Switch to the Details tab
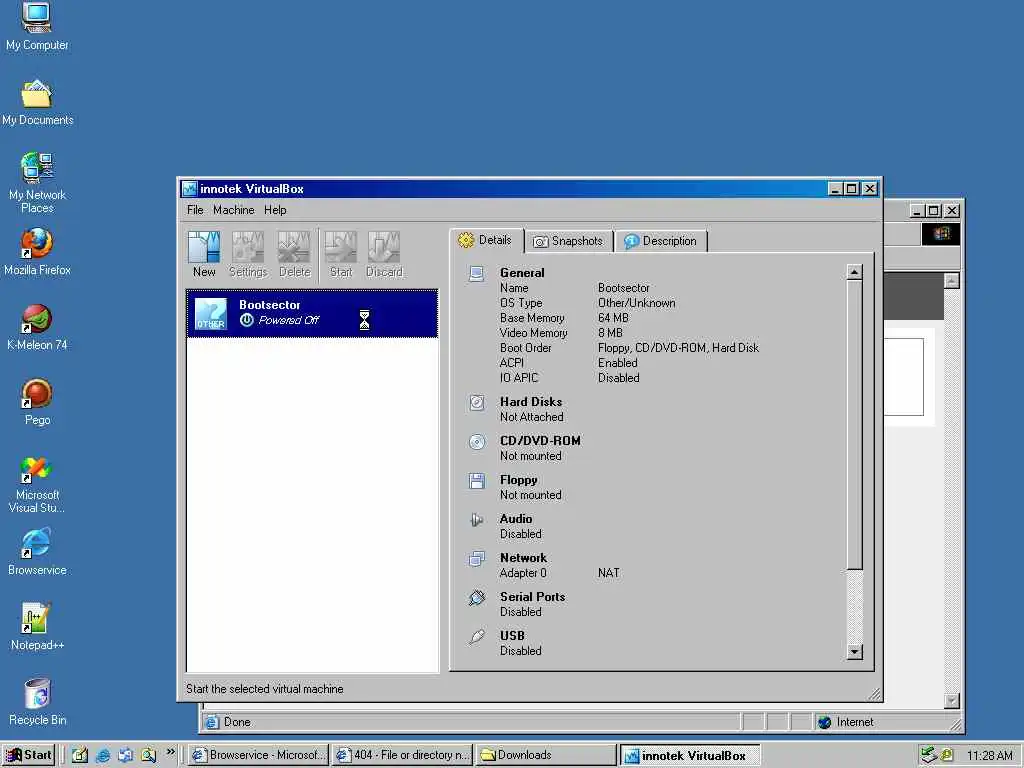1024x768 pixels. click(x=486, y=240)
